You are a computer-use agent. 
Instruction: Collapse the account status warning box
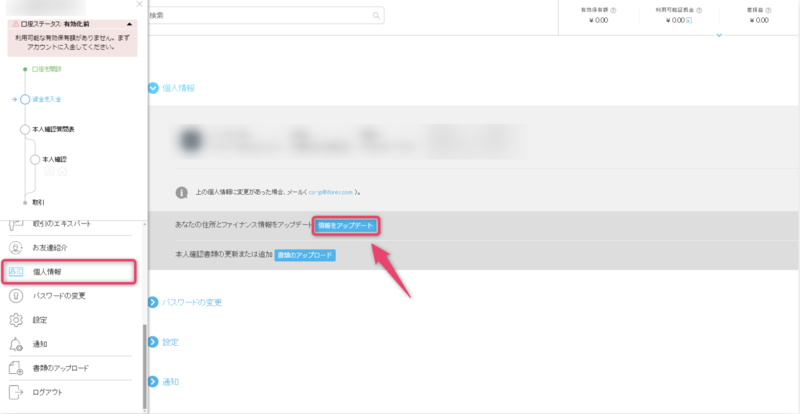pos(129,24)
